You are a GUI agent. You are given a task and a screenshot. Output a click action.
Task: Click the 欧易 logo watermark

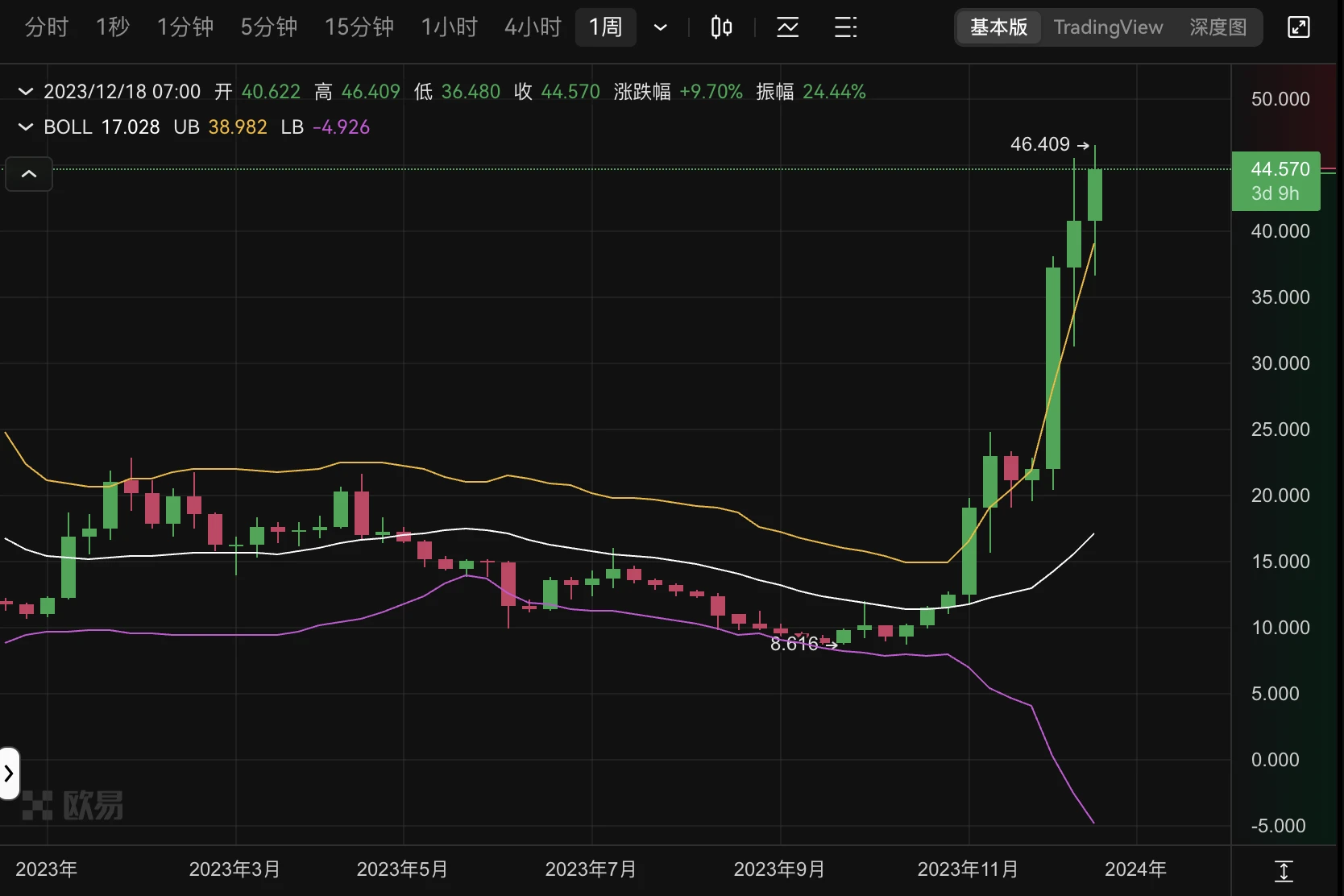coord(73,805)
